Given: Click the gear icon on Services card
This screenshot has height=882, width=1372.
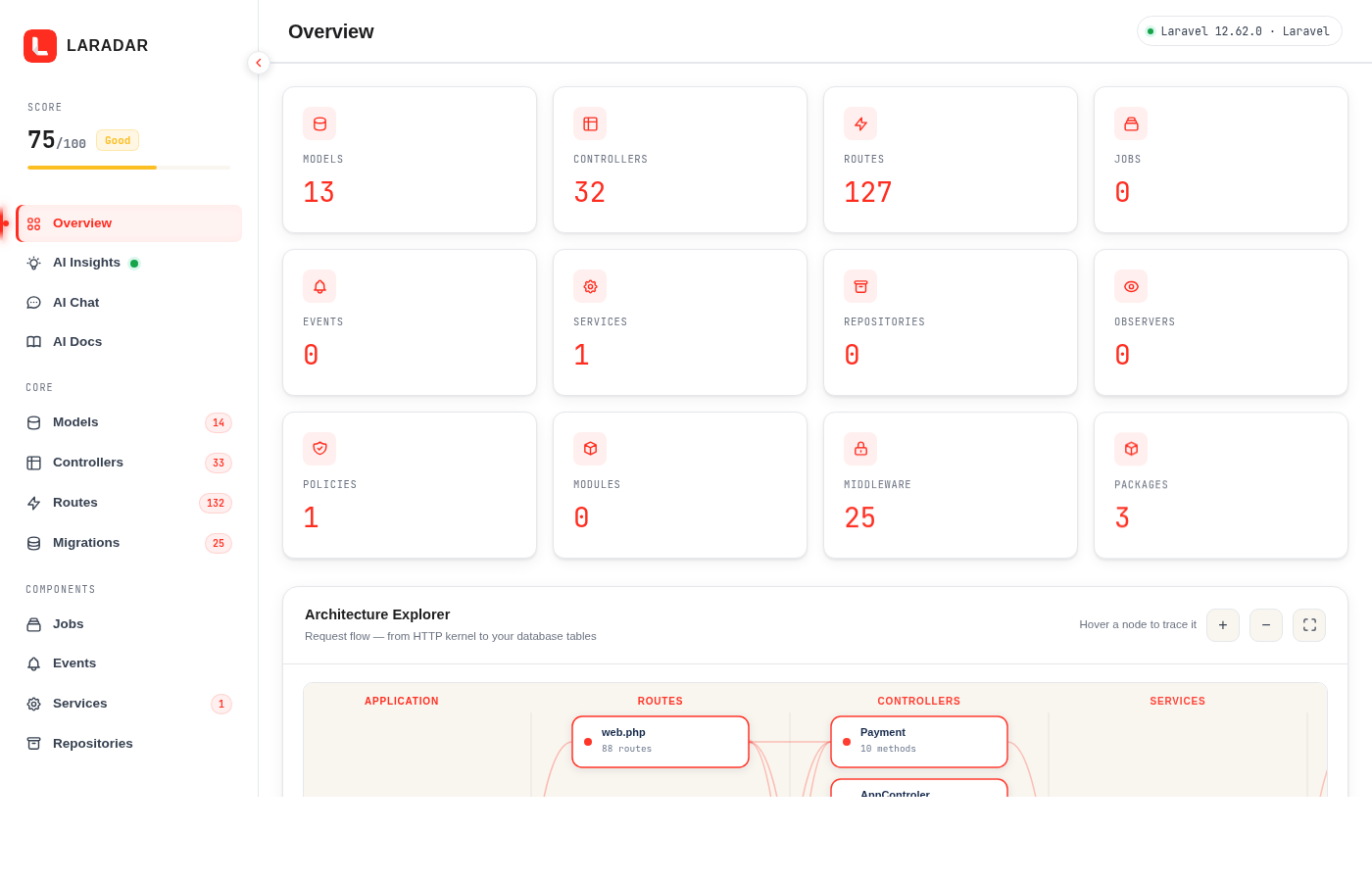Looking at the screenshot, I should [590, 286].
